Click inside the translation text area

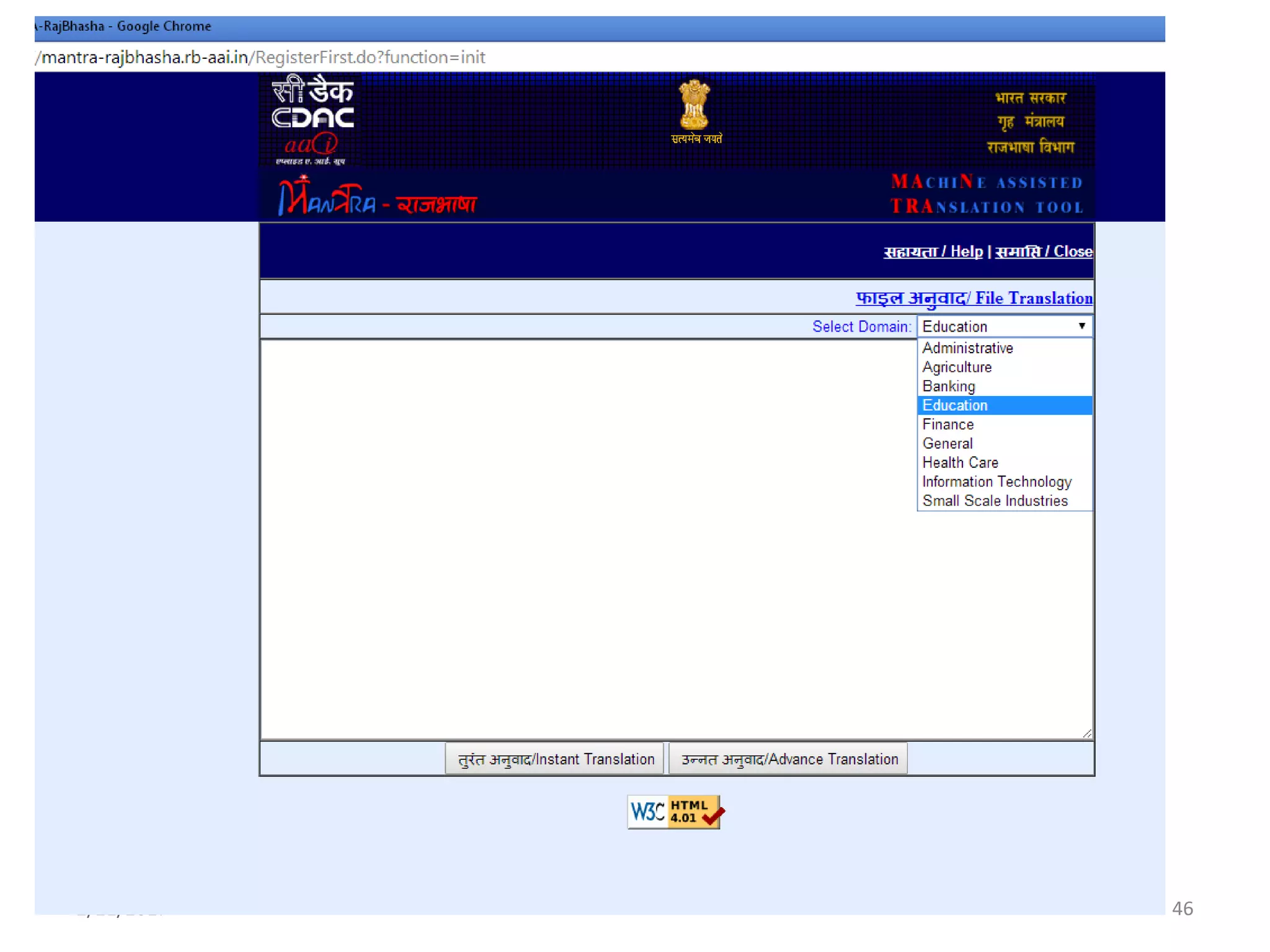click(583, 539)
